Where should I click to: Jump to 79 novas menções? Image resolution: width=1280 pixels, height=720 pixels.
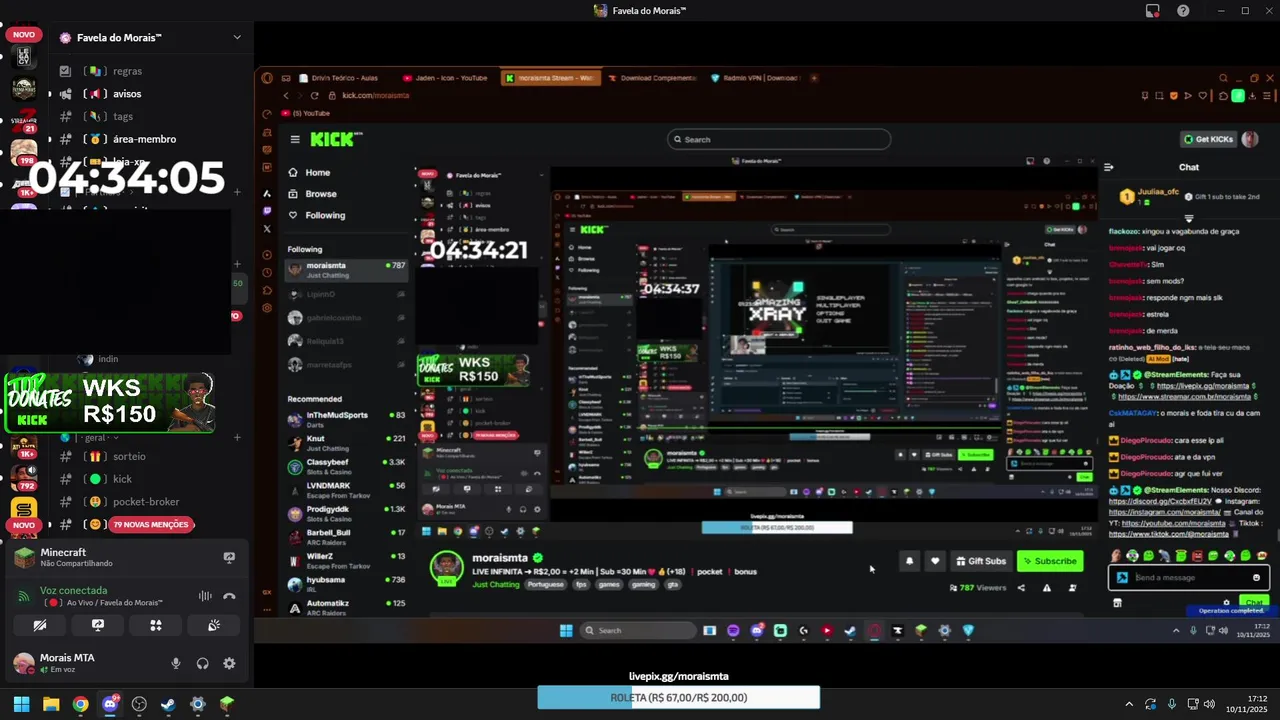tap(150, 524)
